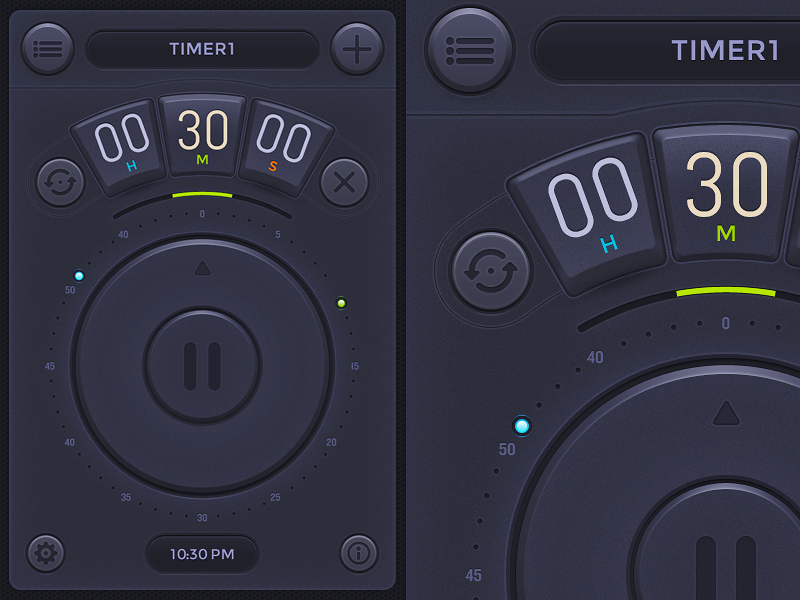
Task: Click the dial pointer triangle in zoomed view
Action: [x=726, y=413]
